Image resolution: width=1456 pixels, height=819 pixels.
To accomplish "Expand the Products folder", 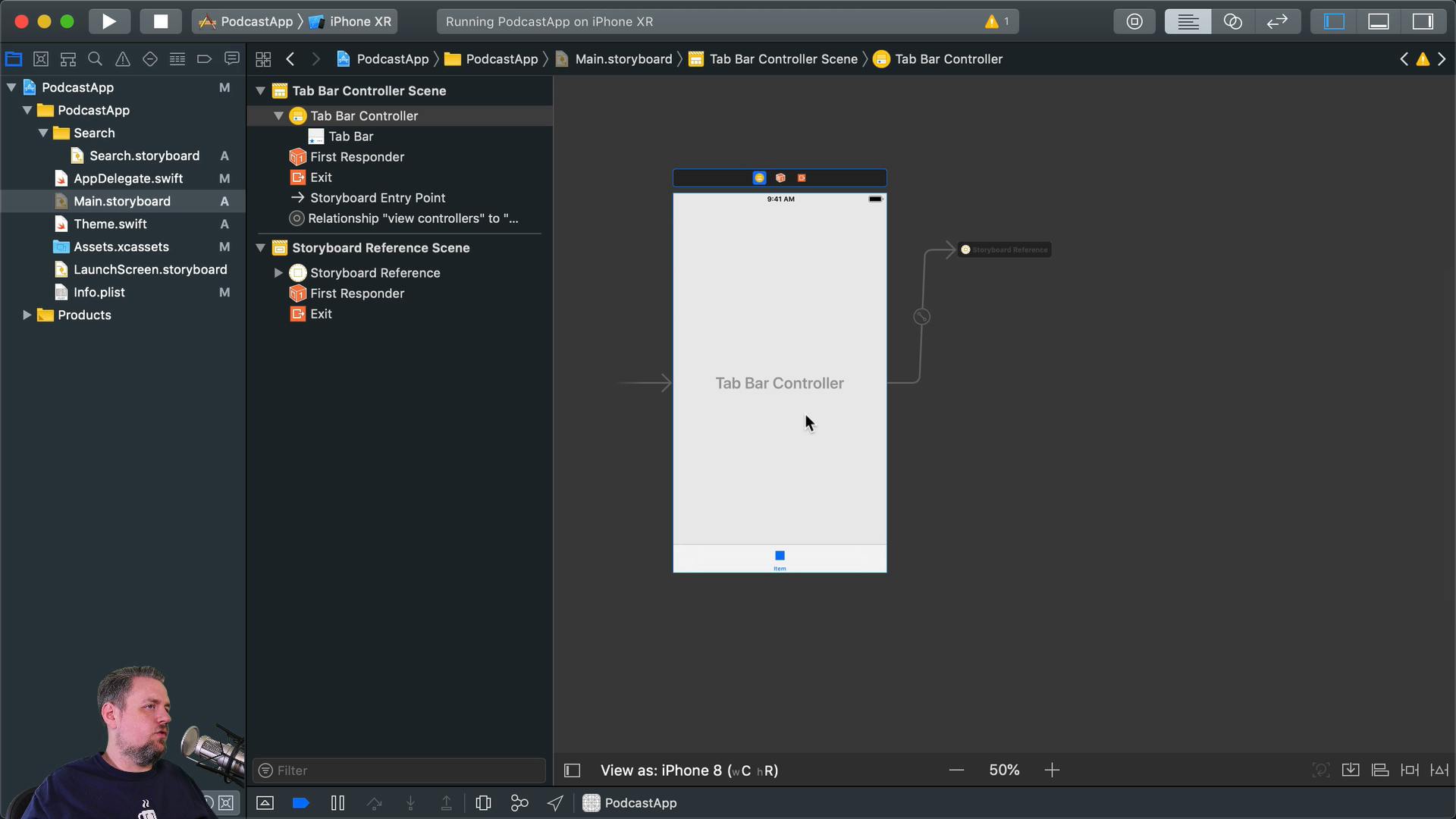I will [x=27, y=315].
